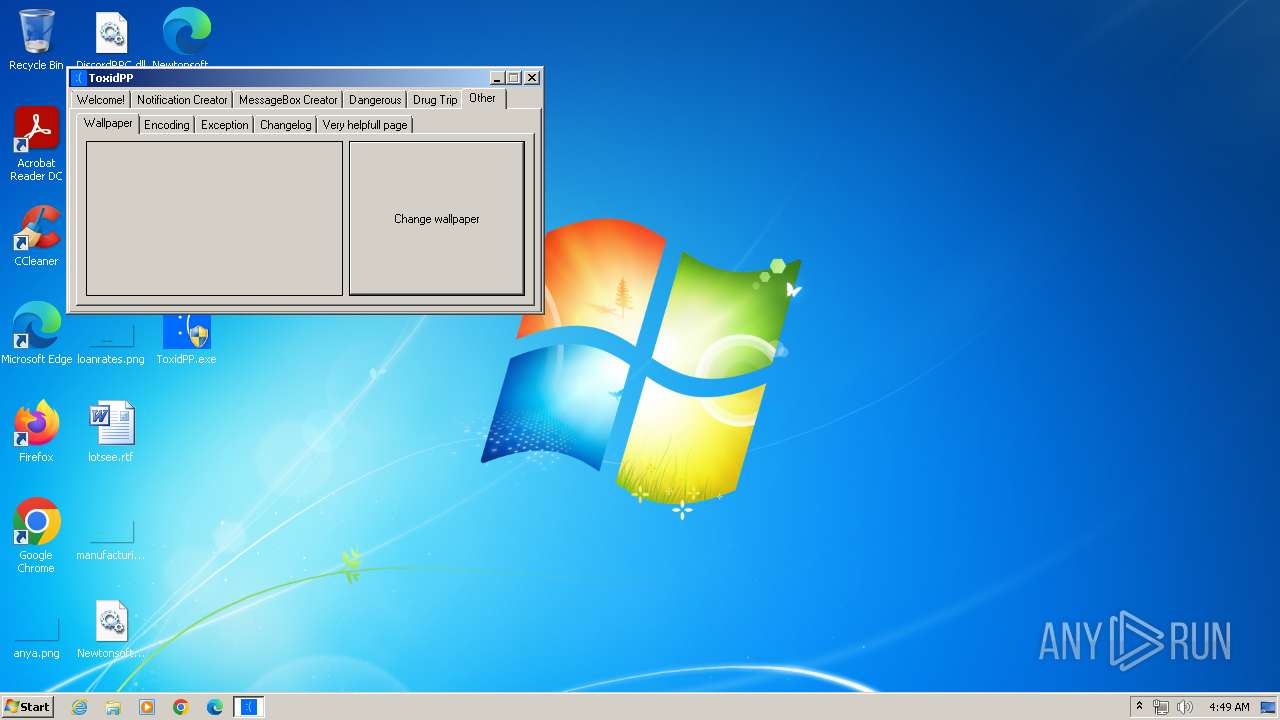
Task: Select the Other tab
Action: 483,98
